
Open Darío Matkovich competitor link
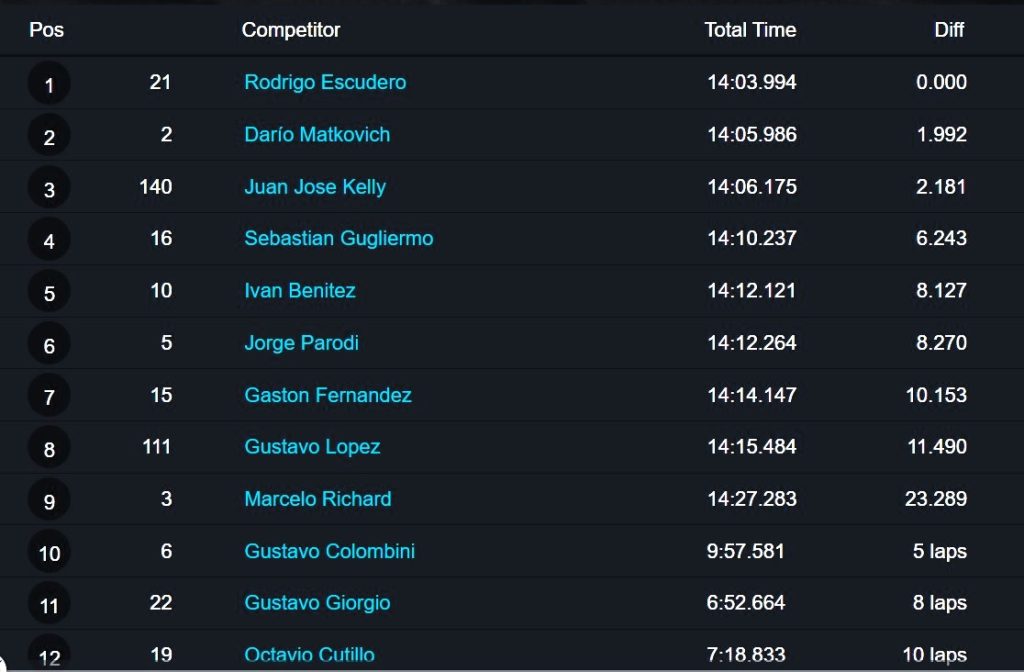click(x=317, y=135)
